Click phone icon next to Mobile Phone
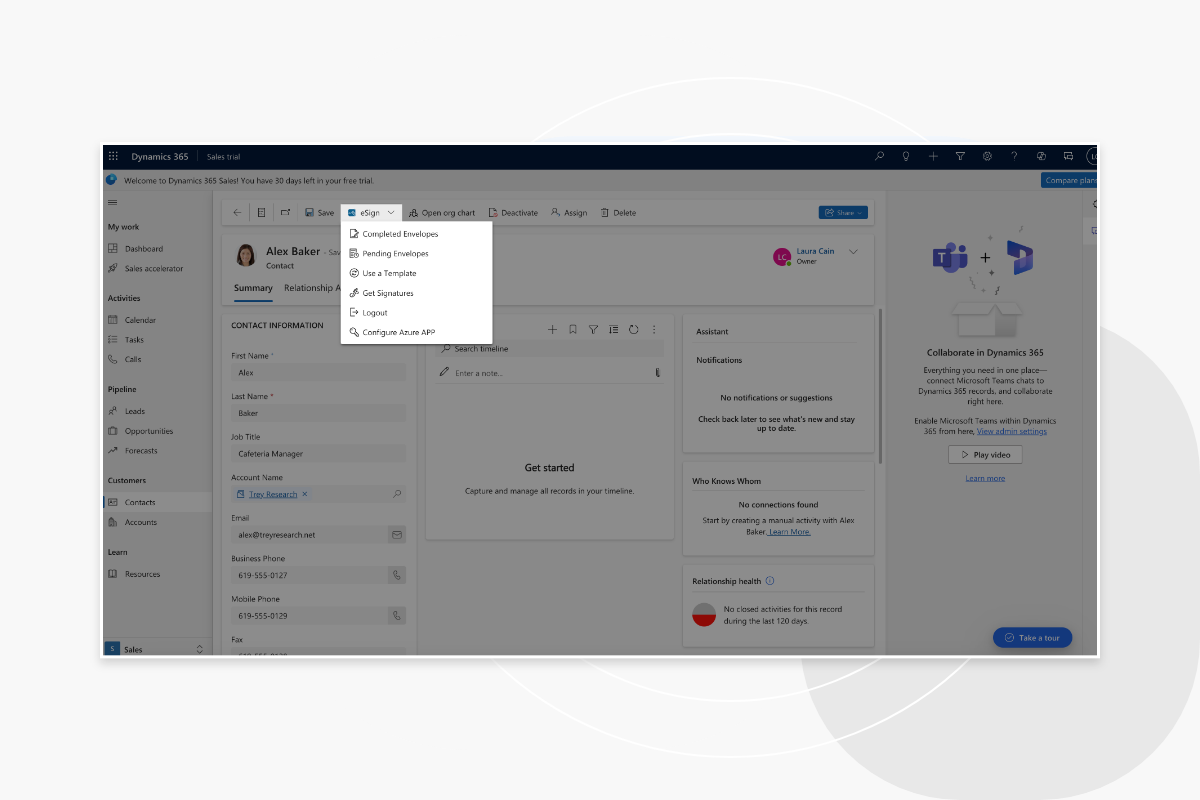 click(397, 615)
